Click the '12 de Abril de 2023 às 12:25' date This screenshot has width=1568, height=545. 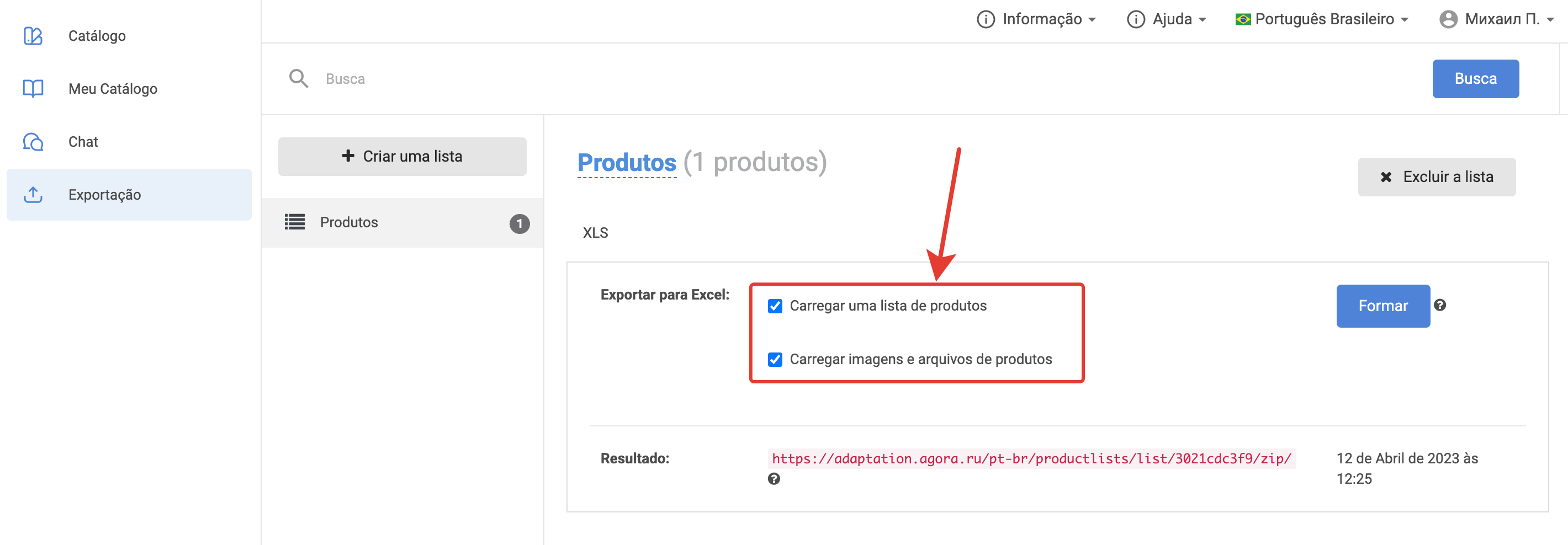coord(1407,468)
